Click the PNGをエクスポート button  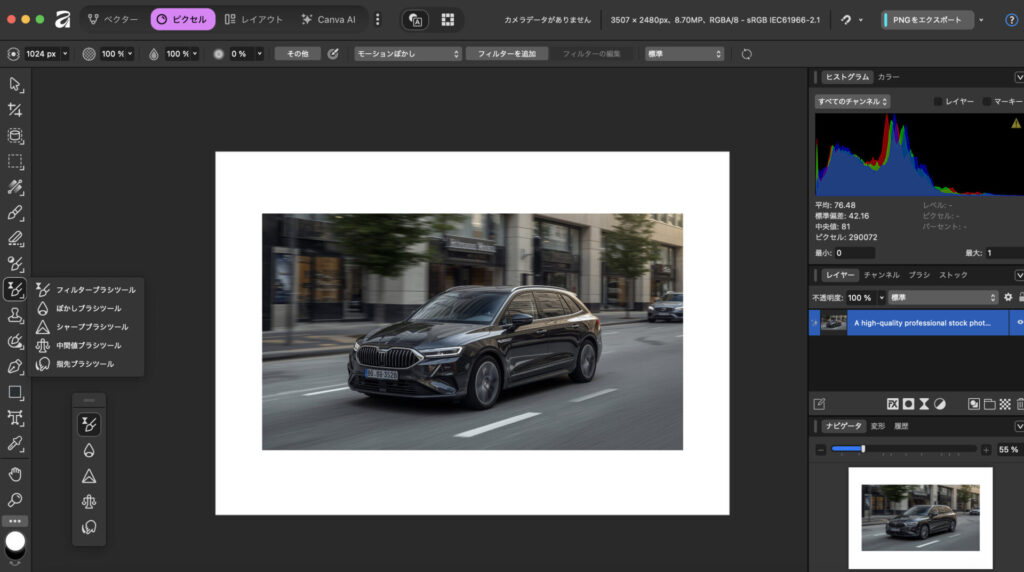tap(927, 19)
